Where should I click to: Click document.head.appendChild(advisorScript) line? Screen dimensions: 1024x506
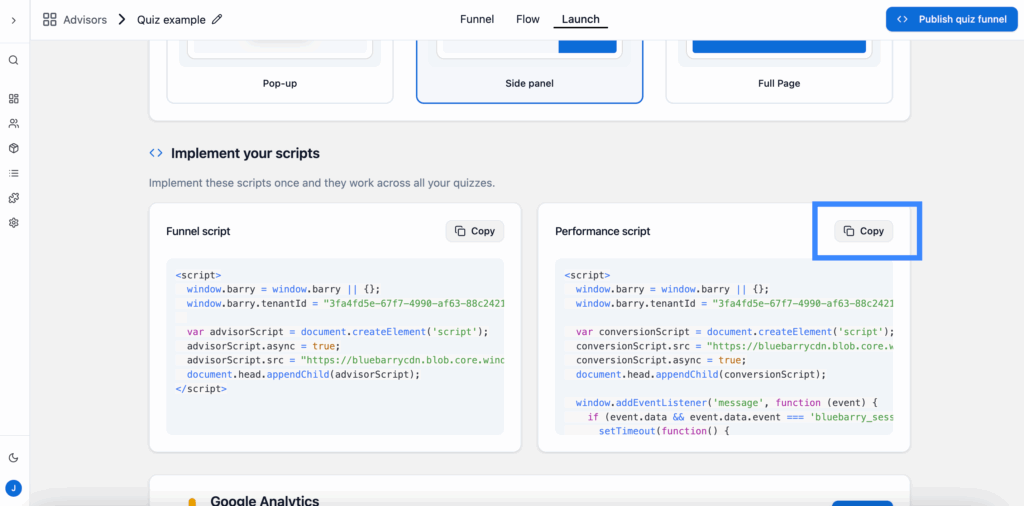click(x=303, y=375)
